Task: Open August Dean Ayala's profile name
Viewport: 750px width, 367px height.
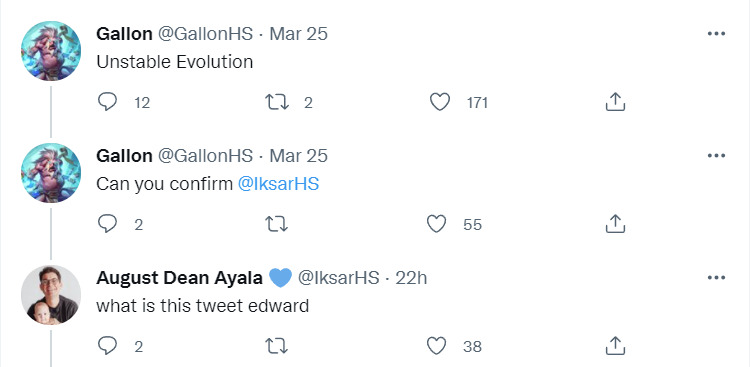Action: [x=179, y=278]
